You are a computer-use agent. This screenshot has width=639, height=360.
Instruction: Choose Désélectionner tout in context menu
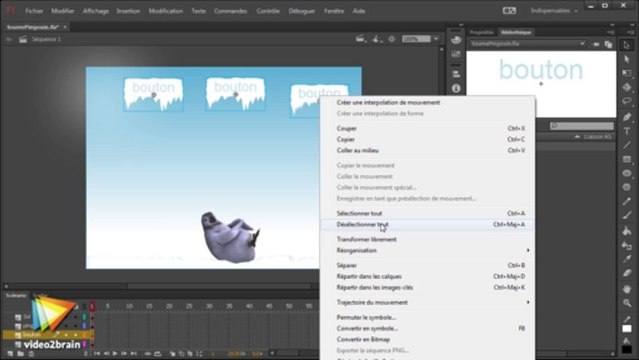pos(427,224)
